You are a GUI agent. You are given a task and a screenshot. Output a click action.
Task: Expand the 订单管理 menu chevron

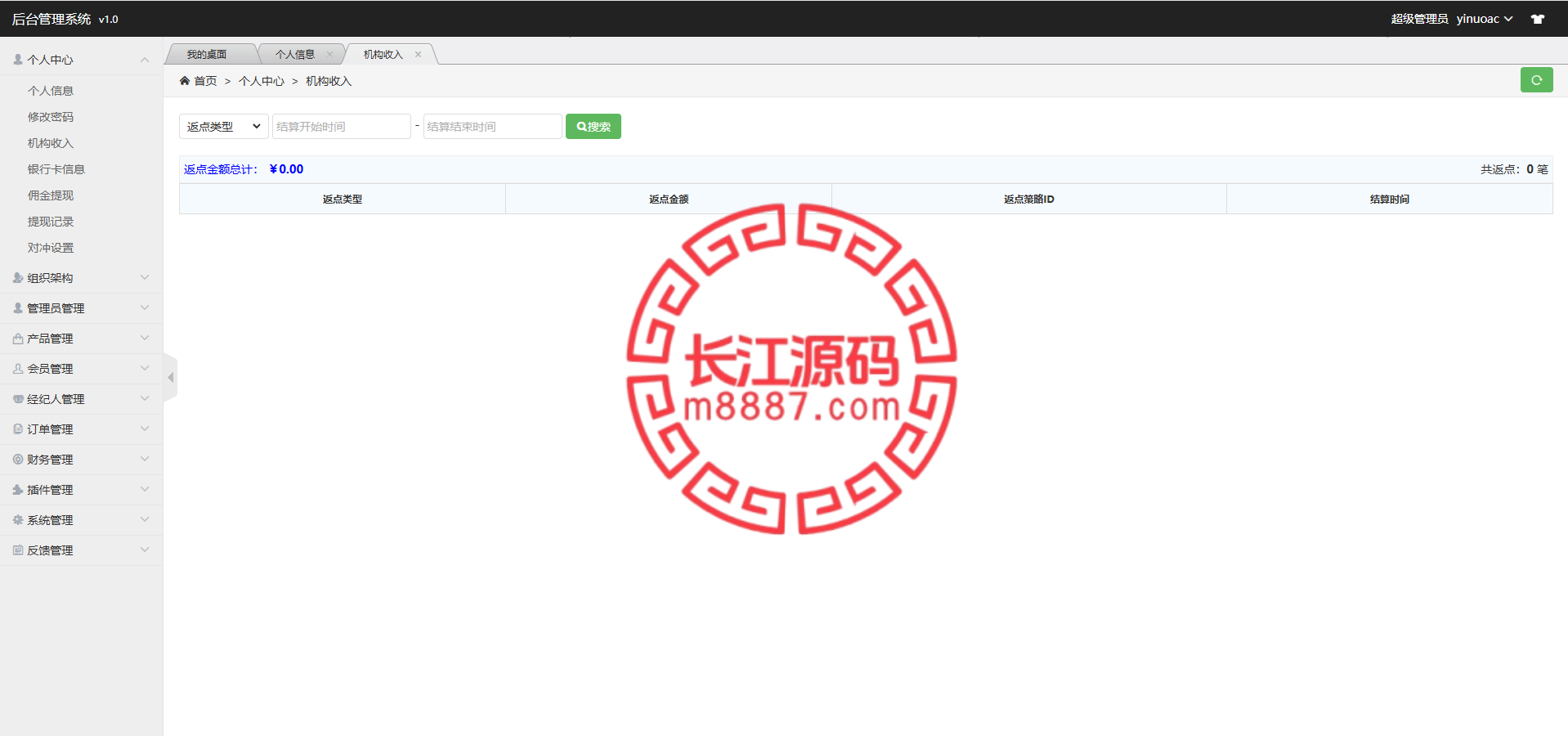coord(145,429)
